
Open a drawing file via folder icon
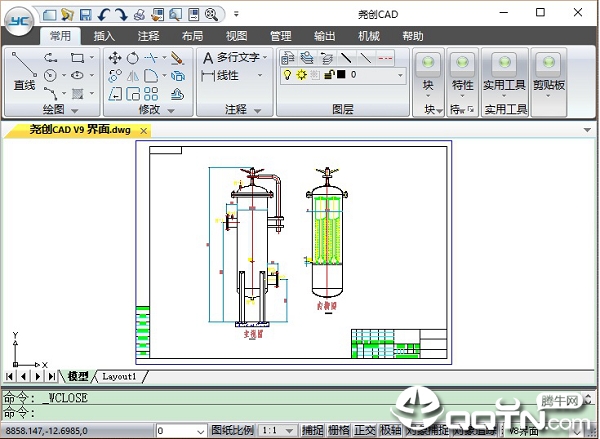[x=67, y=15]
